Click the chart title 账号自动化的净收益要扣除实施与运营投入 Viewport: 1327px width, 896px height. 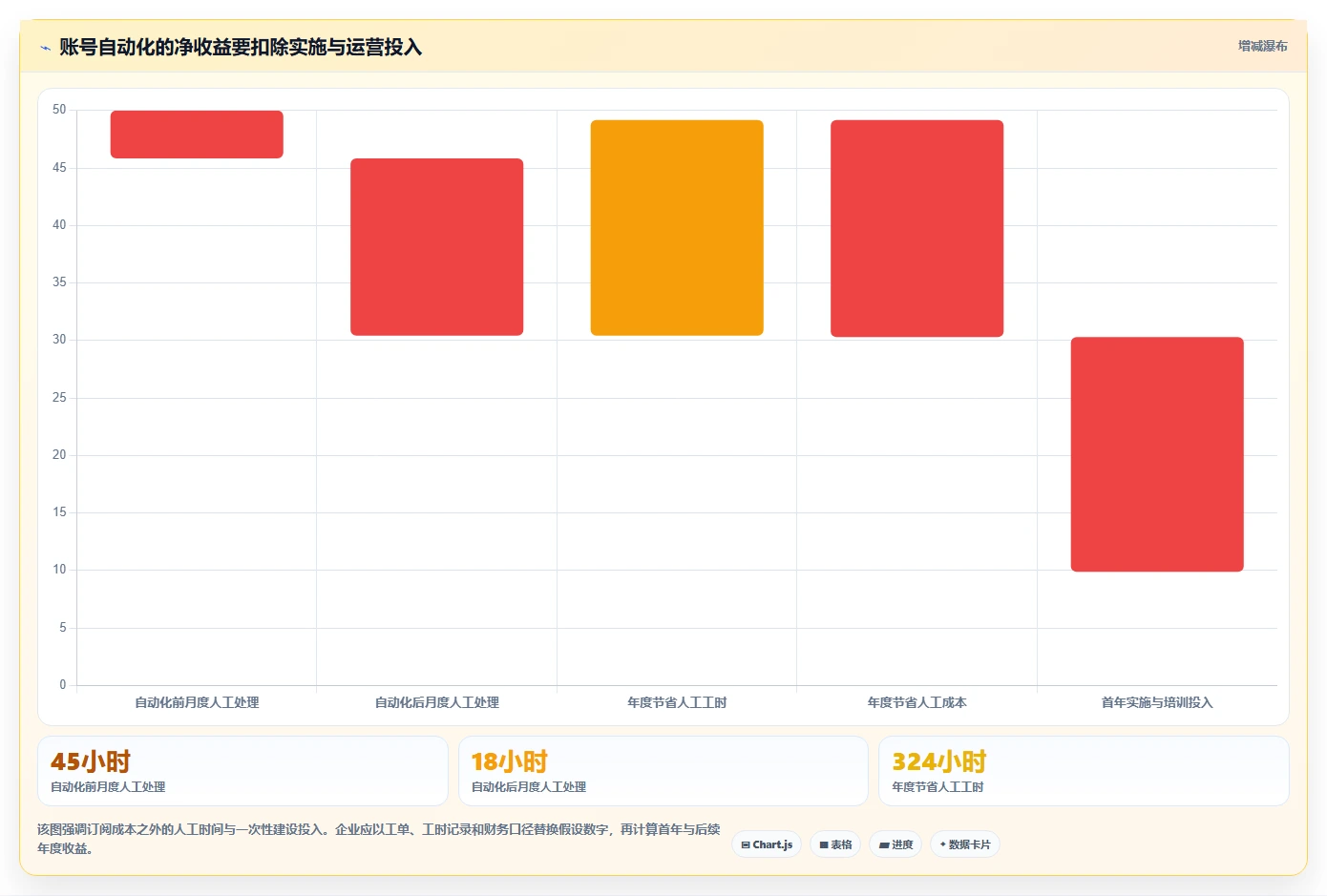pos(241,47)
